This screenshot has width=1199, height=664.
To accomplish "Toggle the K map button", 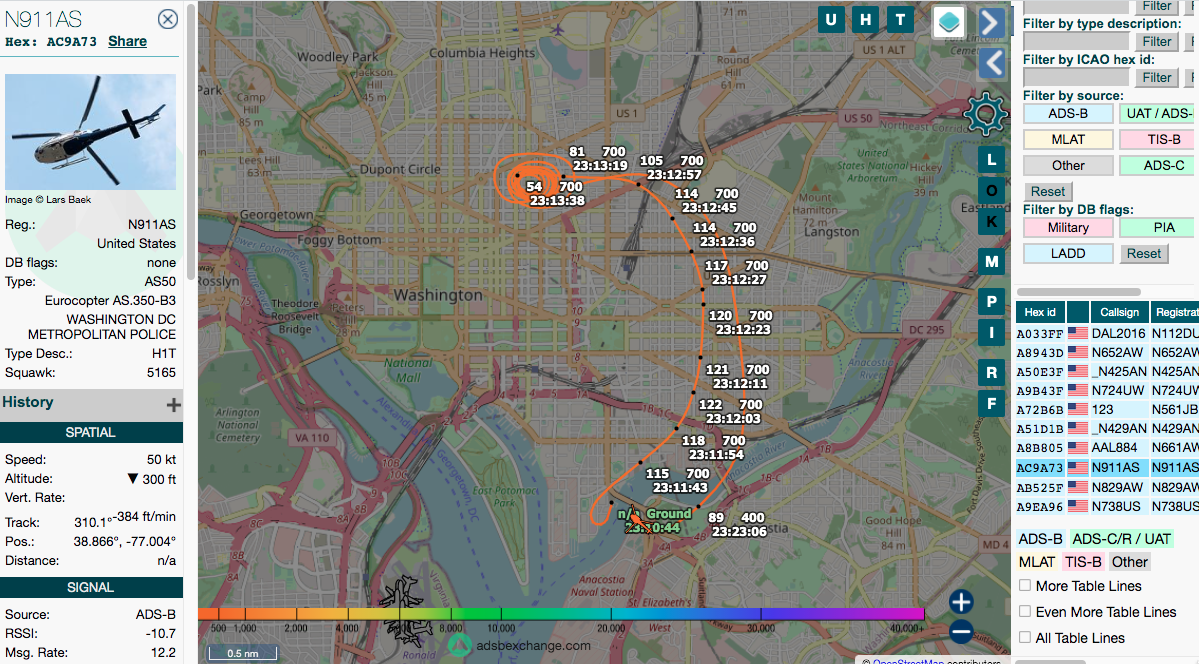I will pos(992,222).
